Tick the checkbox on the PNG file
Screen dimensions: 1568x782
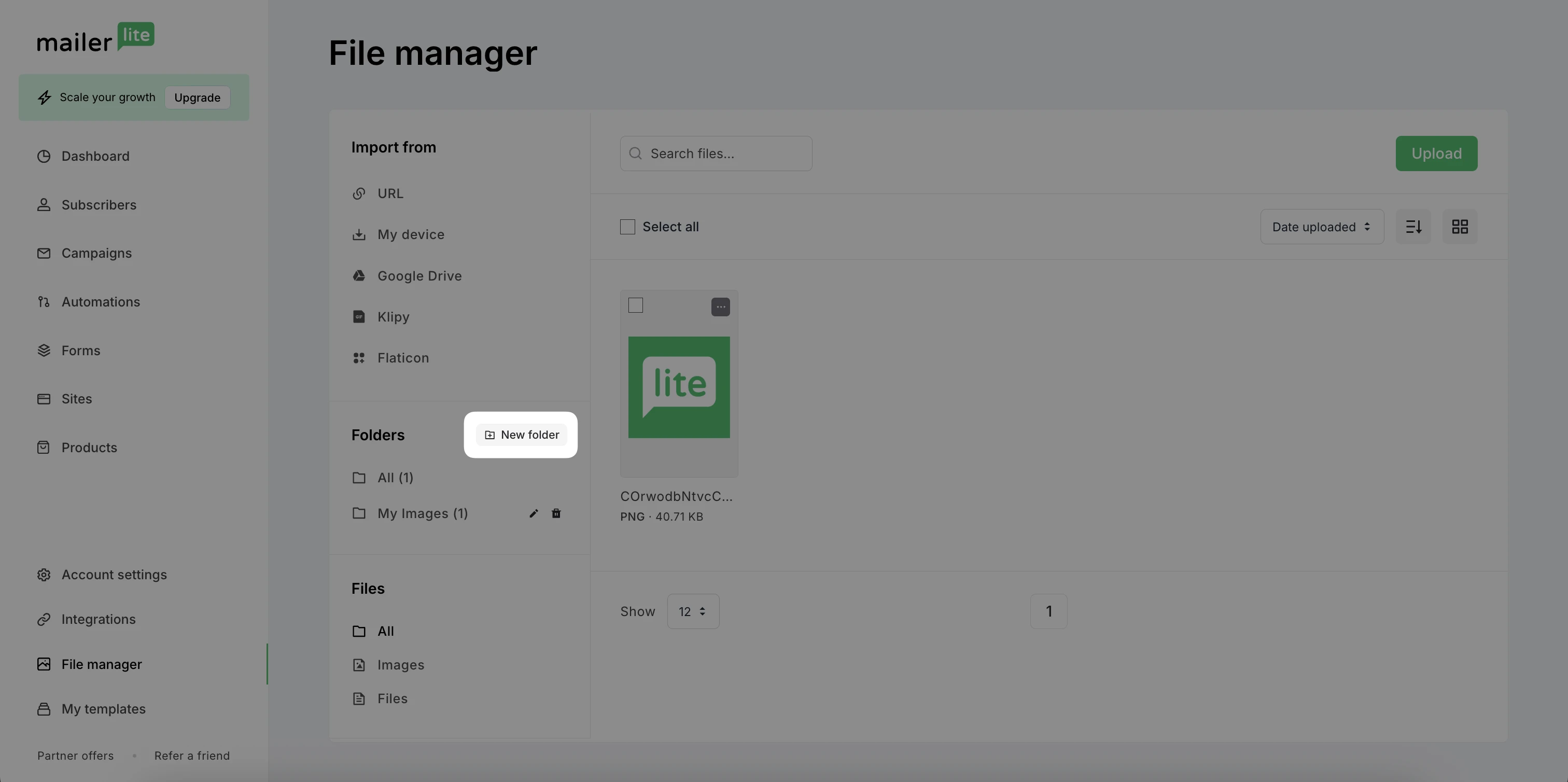(x=636, y=305)
